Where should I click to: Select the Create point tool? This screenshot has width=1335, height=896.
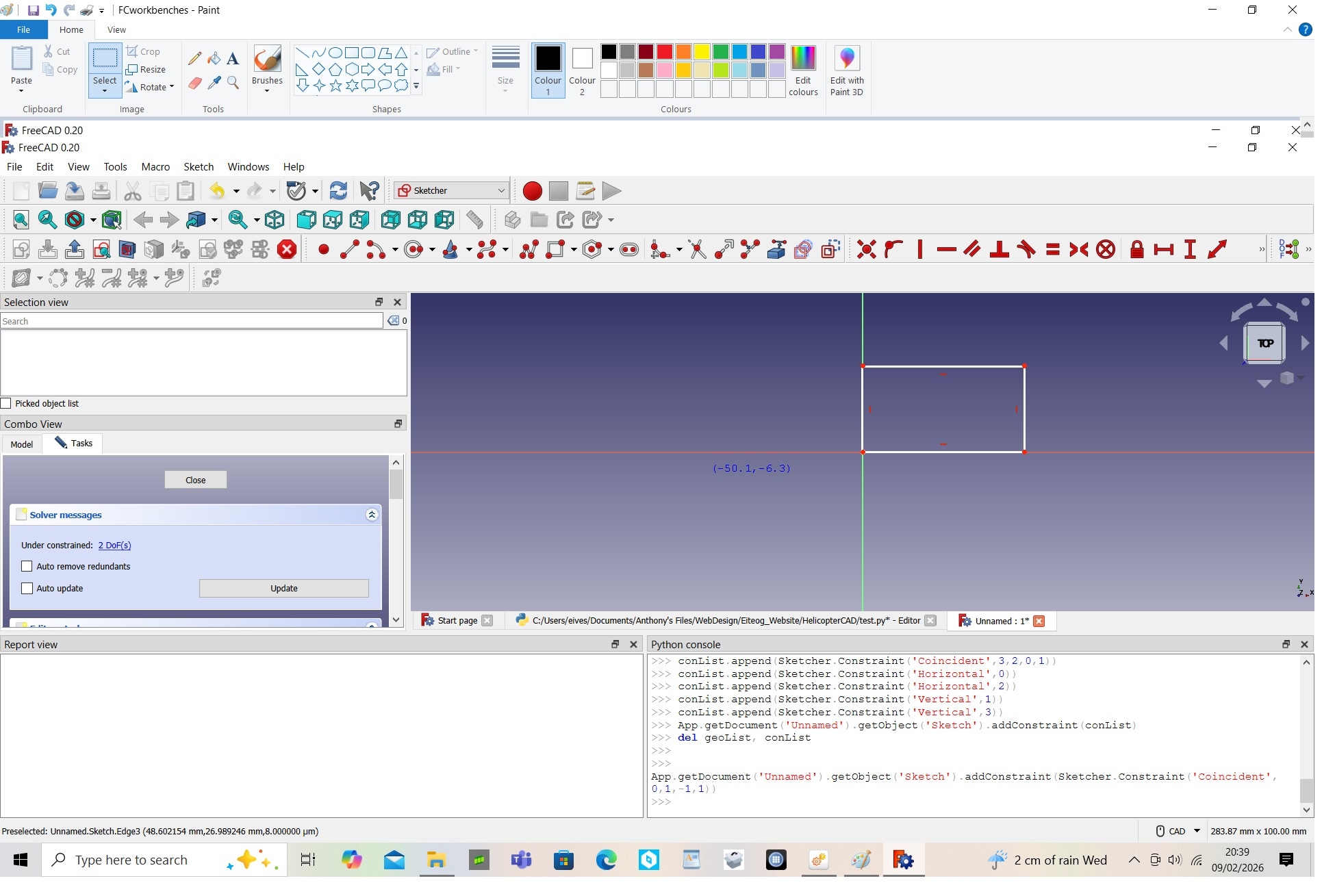click(323, 249)
